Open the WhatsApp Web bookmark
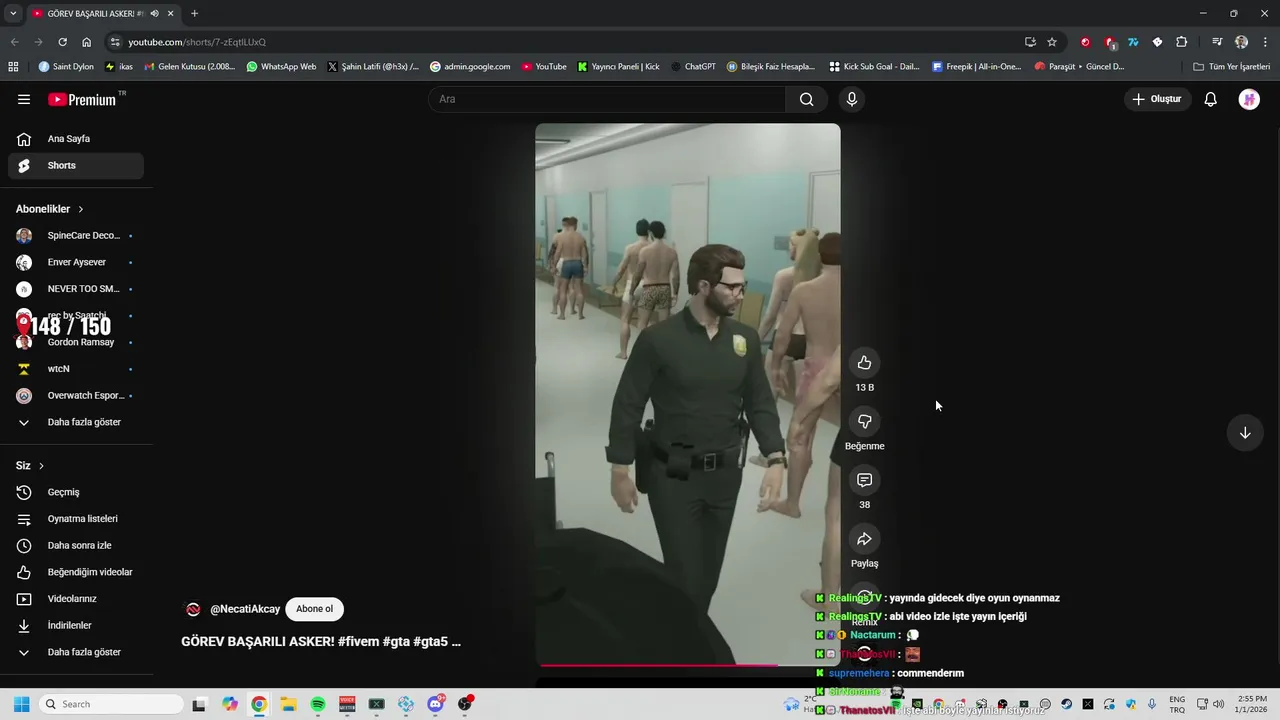This screenshot has height=720, width=1280. [281, 67]
